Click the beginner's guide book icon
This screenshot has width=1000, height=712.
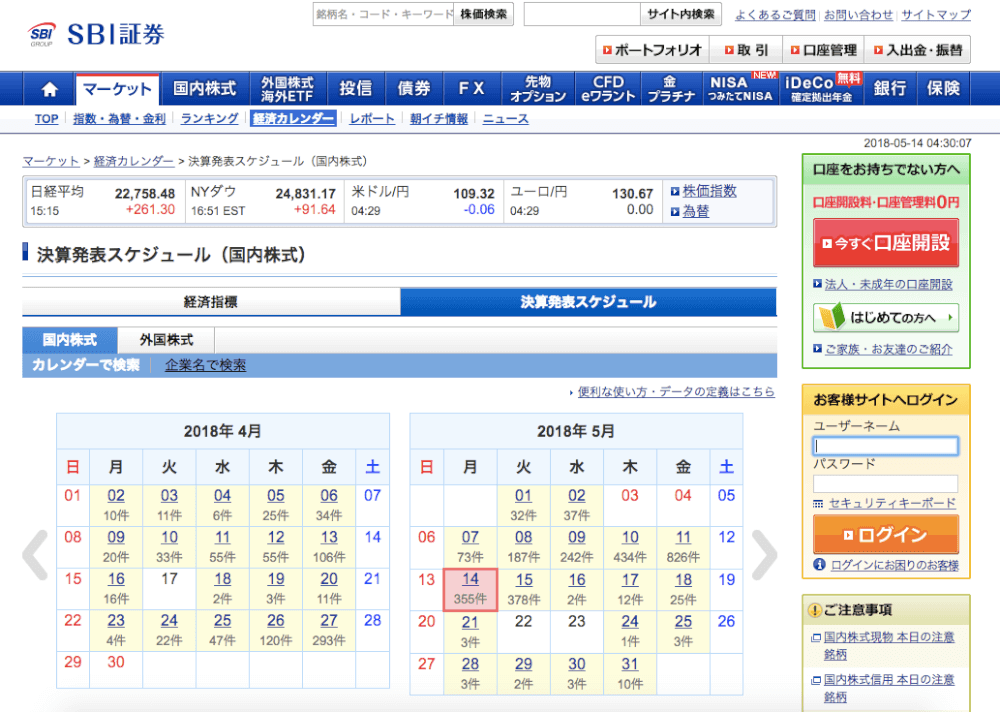831,317
